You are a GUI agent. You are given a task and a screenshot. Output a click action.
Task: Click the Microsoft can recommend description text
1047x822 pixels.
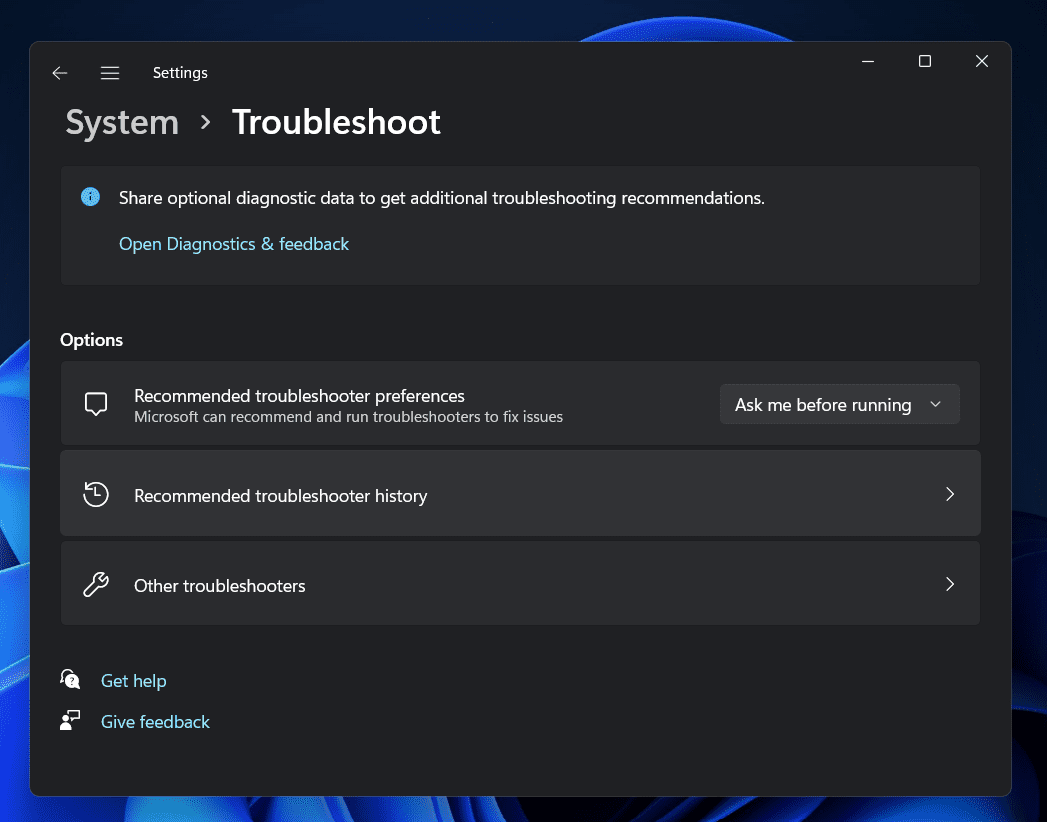click(349, 417)
